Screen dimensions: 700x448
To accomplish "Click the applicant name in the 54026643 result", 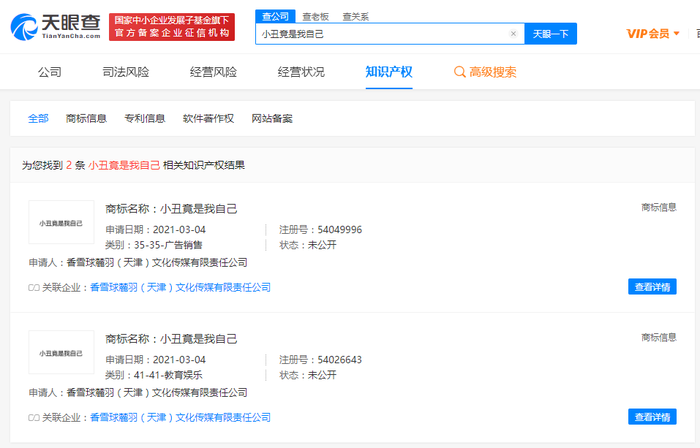I will point(157,392).
